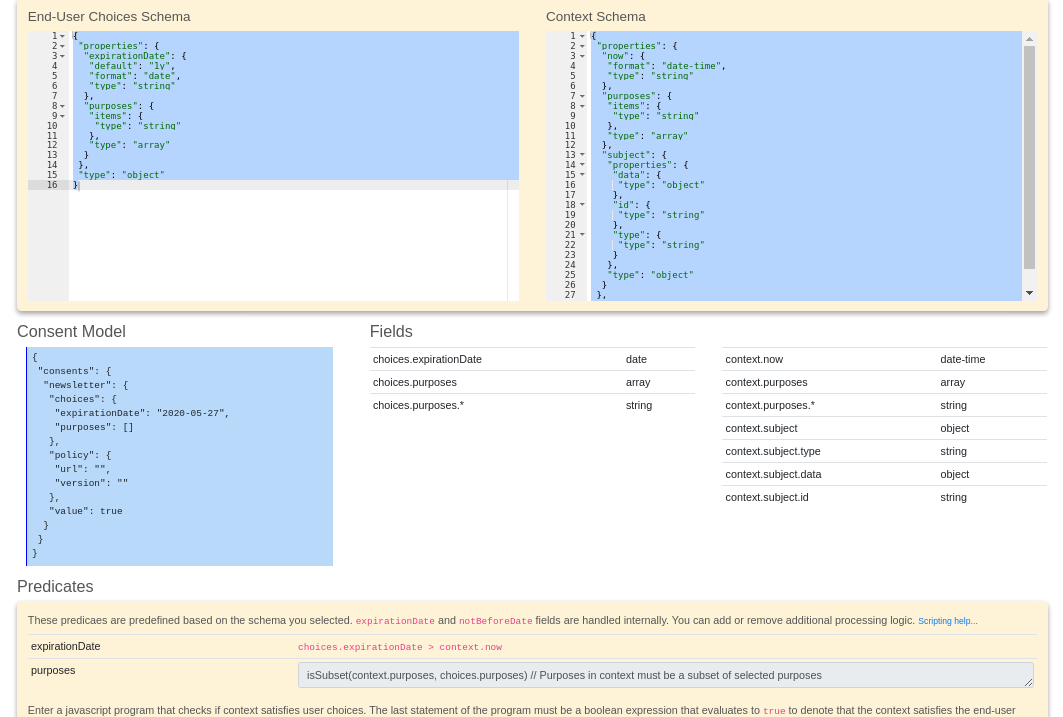Collapse line 1 fold in End-User Choices Schema

[x=62, y=36]
